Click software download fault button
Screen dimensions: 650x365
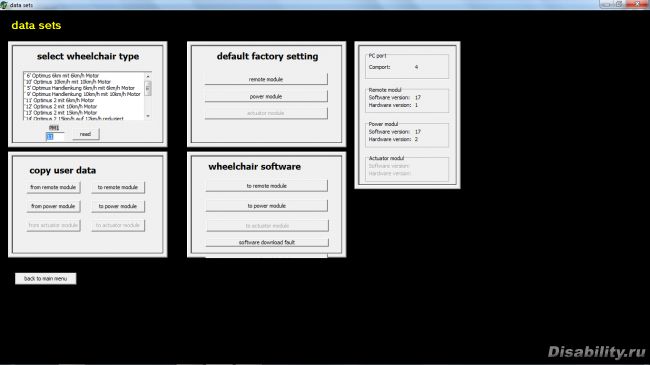tap(267, 242)
